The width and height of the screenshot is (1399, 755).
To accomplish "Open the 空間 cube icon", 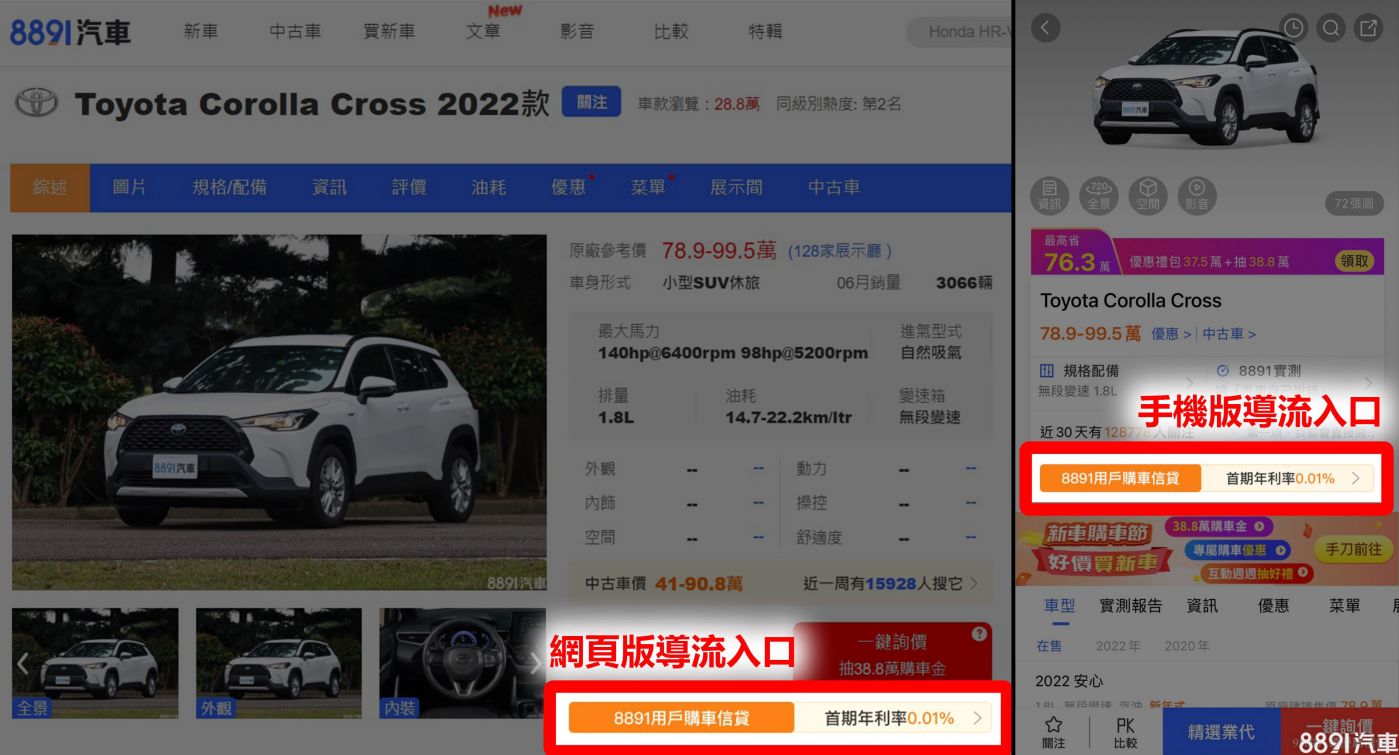I will click(x=1147, y=194).
